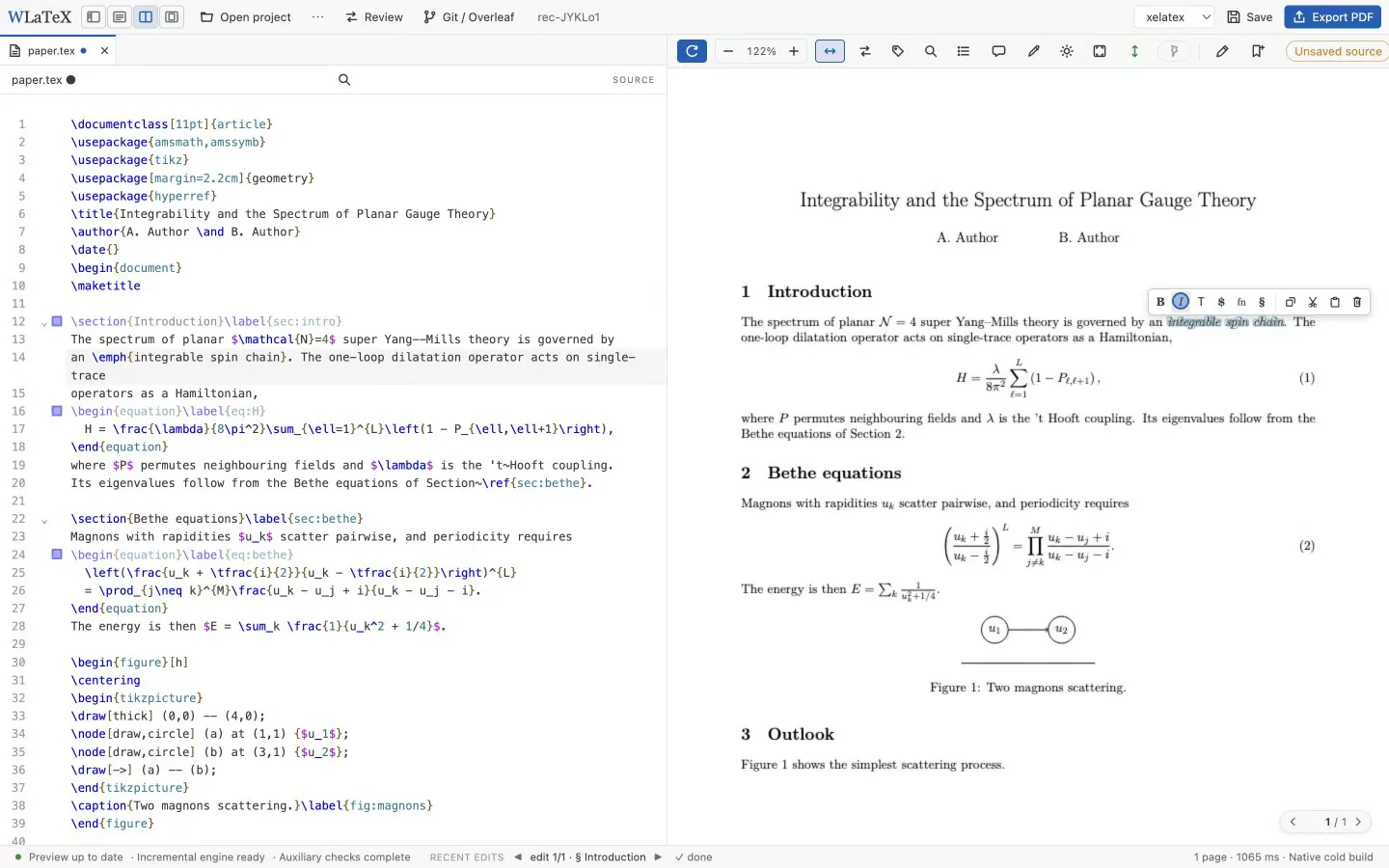Screen dimensions: 1389x868
Task: Click the Export PDF button
Action: coord(1333,16)
